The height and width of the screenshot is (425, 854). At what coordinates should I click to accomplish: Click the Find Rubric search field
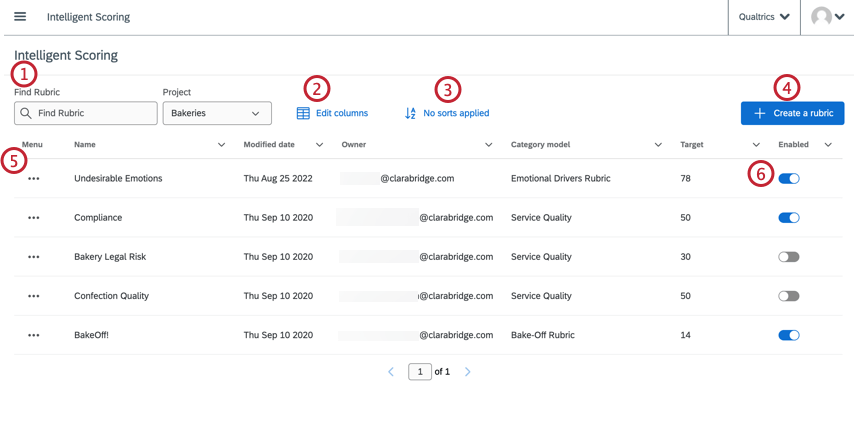coord(85,113)
